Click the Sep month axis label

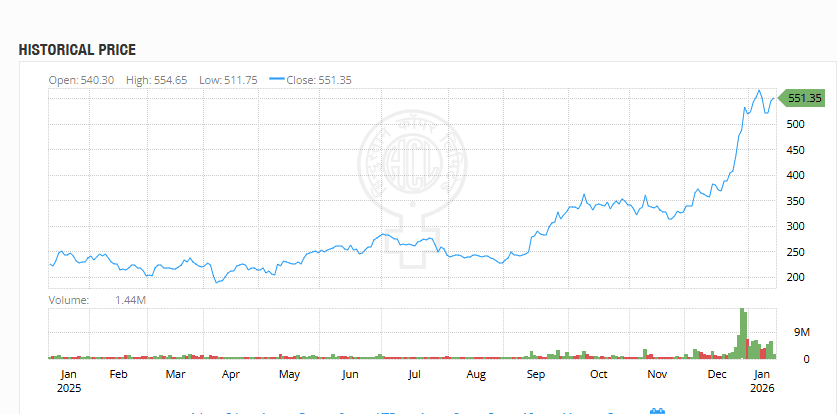click(535, 374)
